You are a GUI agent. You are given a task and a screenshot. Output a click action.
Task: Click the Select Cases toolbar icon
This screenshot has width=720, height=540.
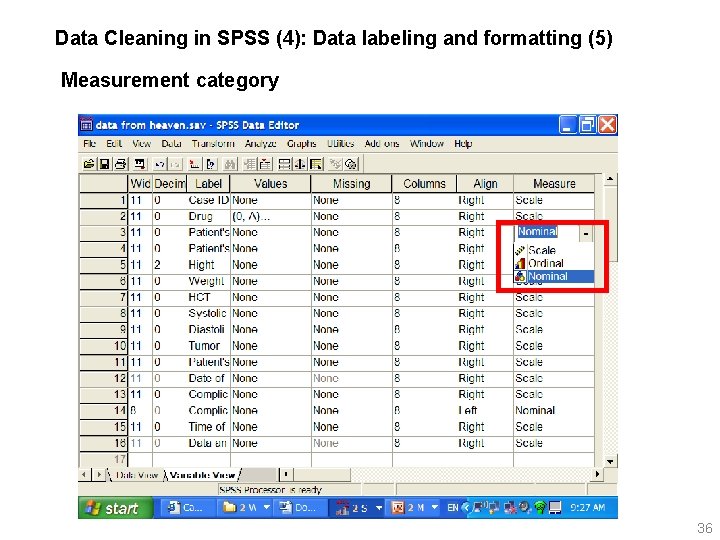[316, 164]
